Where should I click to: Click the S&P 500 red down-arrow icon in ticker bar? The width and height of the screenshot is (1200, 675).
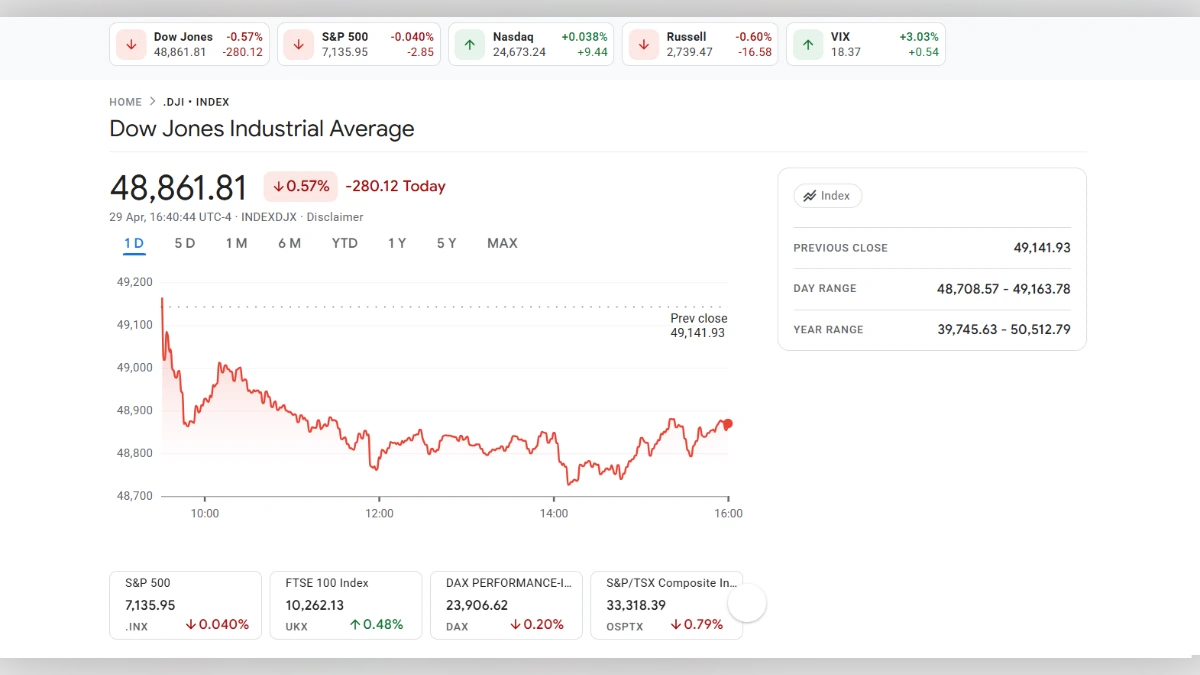[299, 44]
